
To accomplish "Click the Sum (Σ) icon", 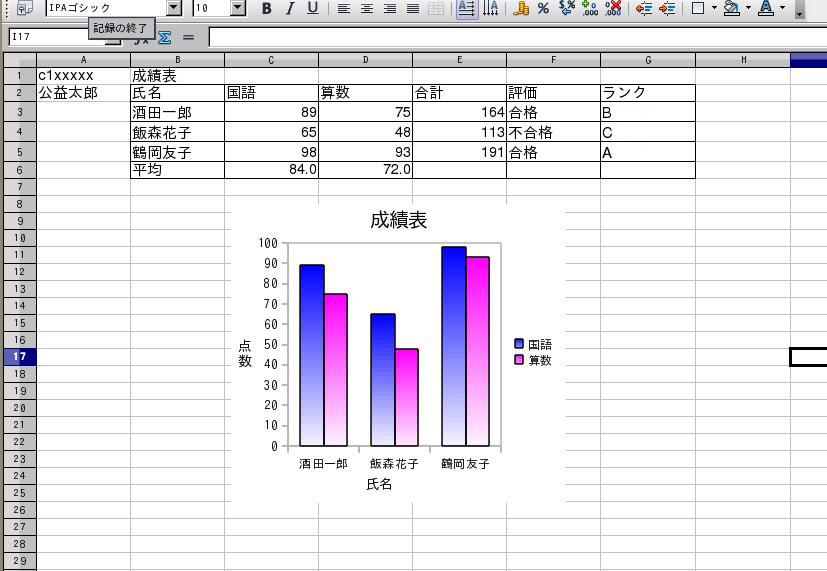I will (165, 38).
